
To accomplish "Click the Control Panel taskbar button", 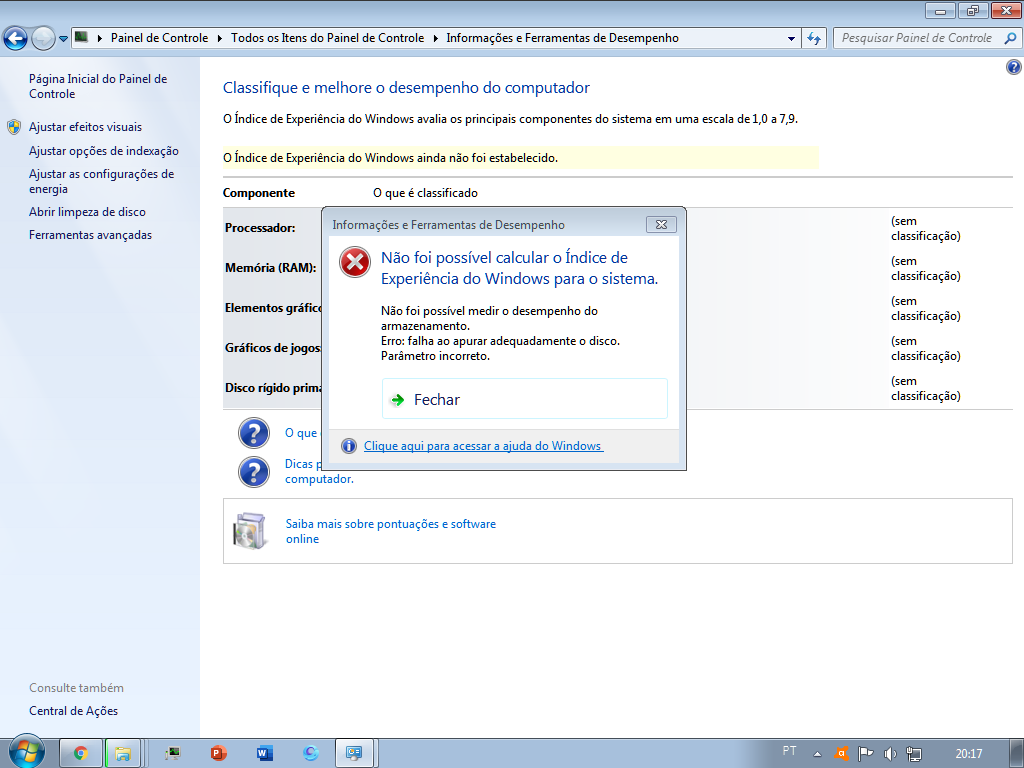I will [354, 753].
